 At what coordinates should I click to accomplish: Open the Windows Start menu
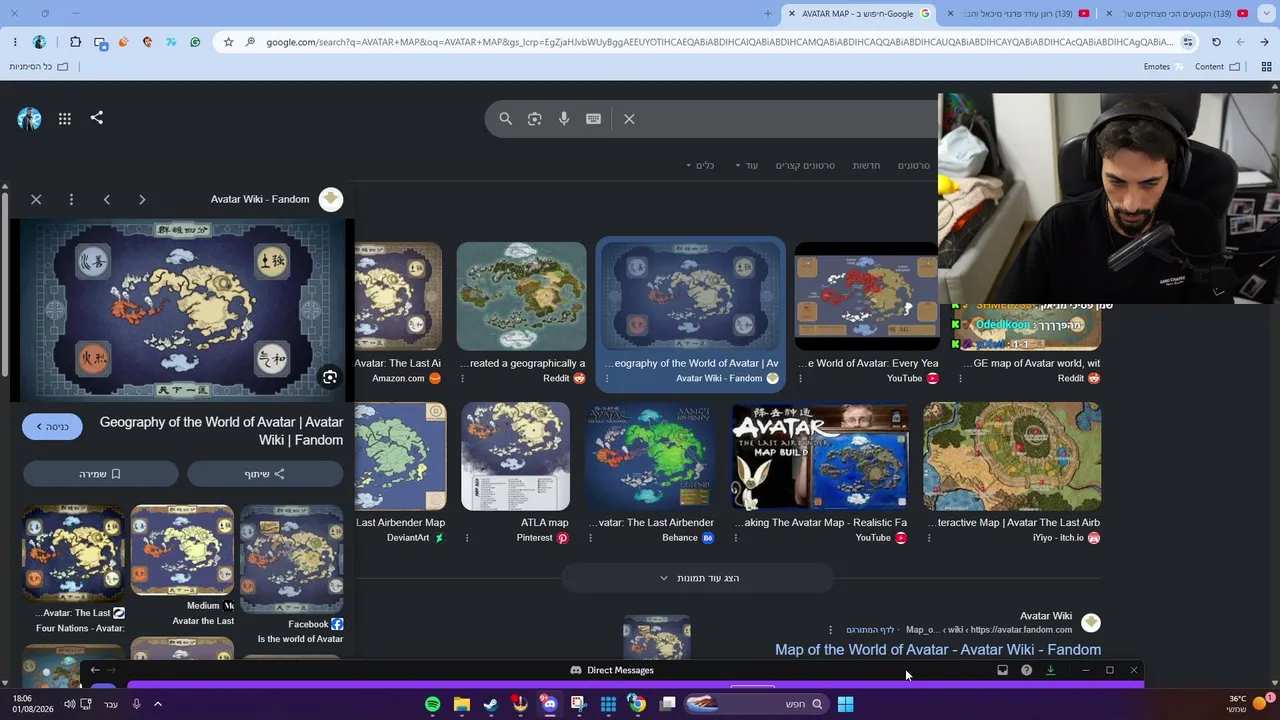coord(845,704)
